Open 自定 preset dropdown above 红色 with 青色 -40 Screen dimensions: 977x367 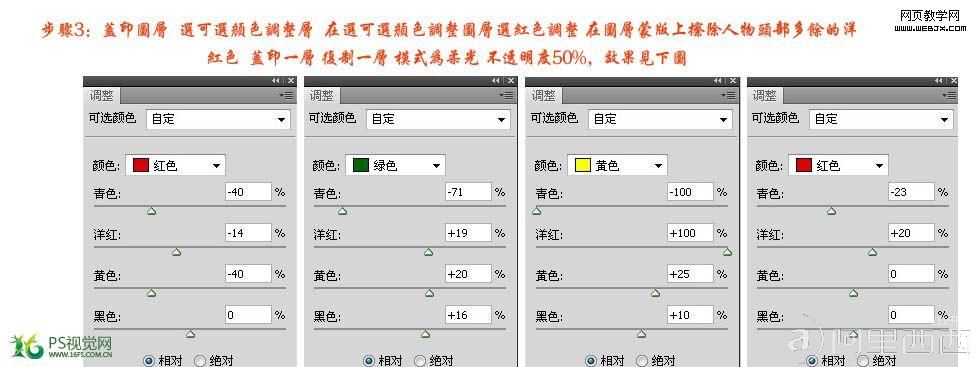click(218, 119)
